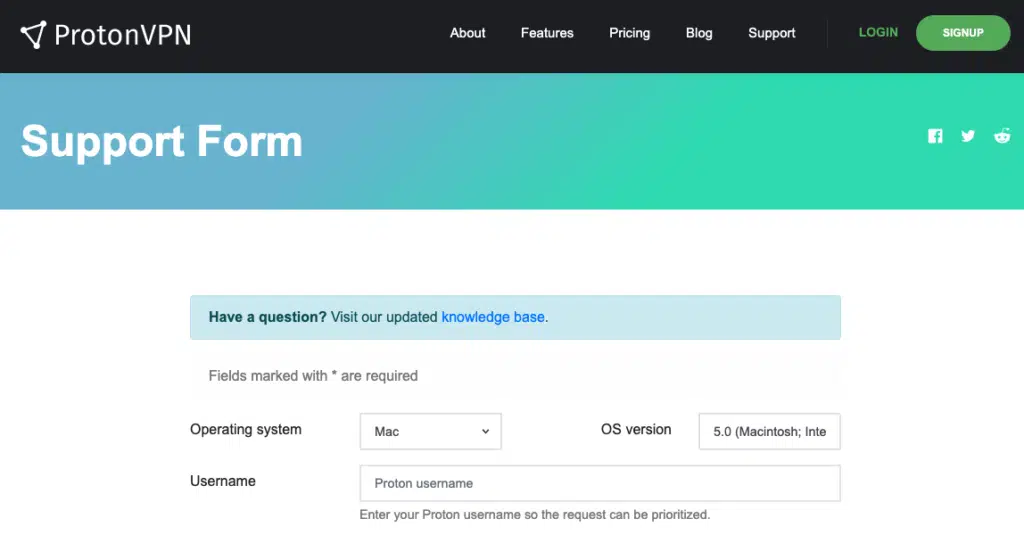Select the 'Support Form' heading text
1024x535 pixels.
(162, 142)
